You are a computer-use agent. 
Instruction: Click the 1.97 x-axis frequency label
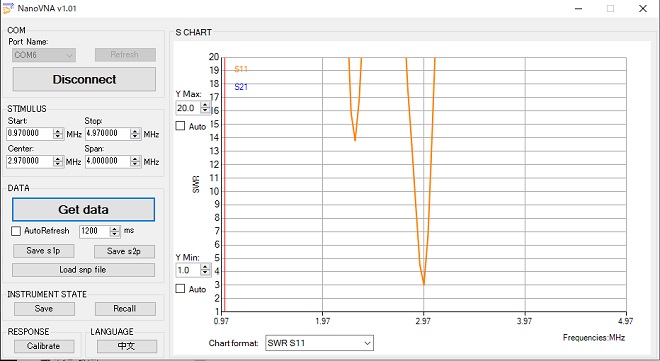tap(322, 321)
